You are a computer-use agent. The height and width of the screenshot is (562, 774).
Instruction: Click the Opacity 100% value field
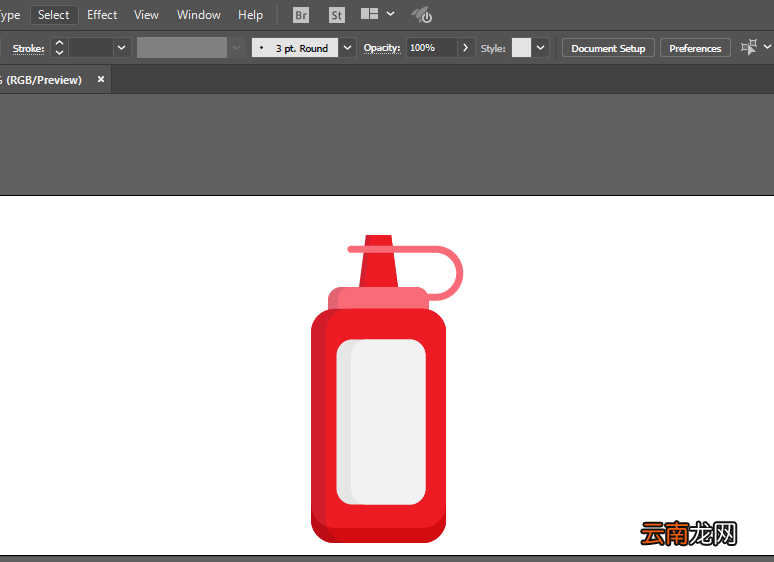tap(431, 48)
